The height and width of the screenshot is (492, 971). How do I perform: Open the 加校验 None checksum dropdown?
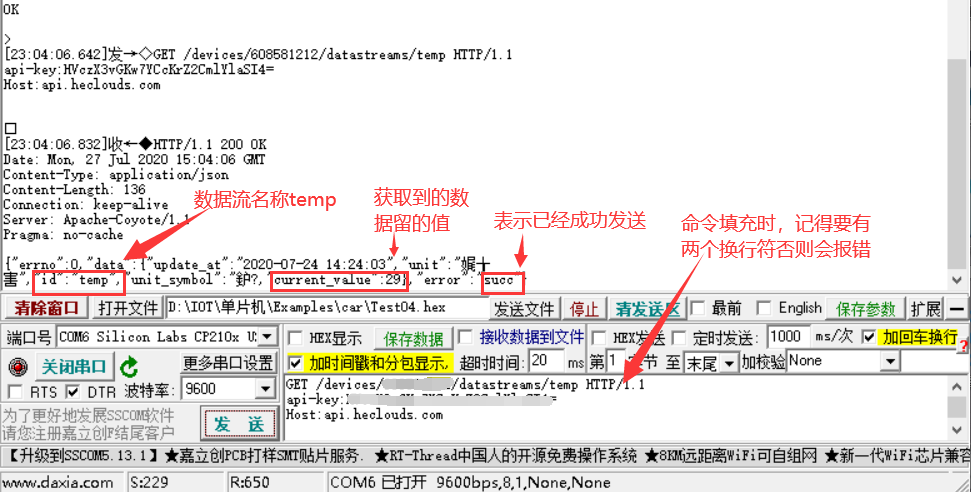point(890,361)
